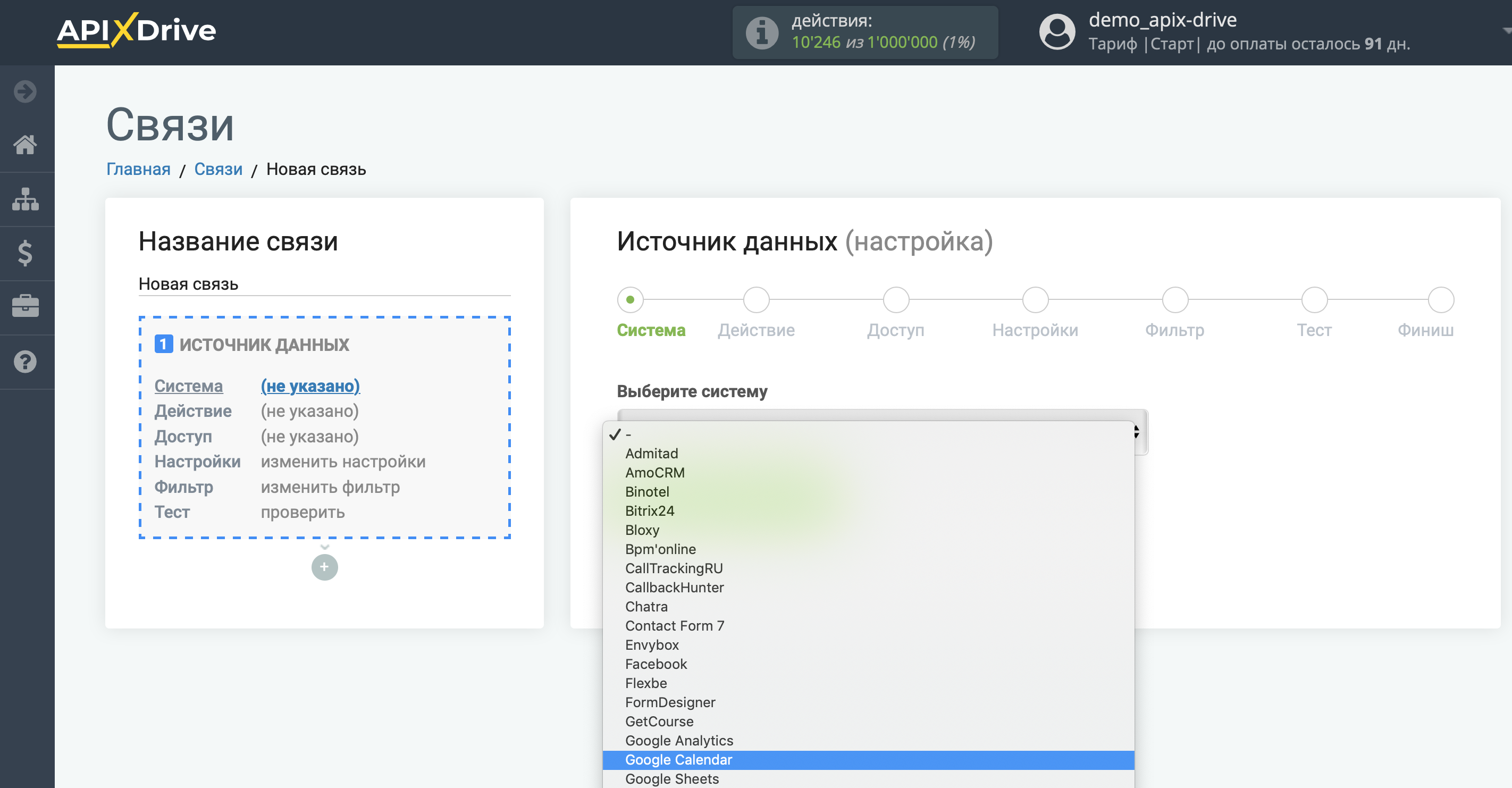Expand the sidebar with arrow icon

(x=25, y=91)
